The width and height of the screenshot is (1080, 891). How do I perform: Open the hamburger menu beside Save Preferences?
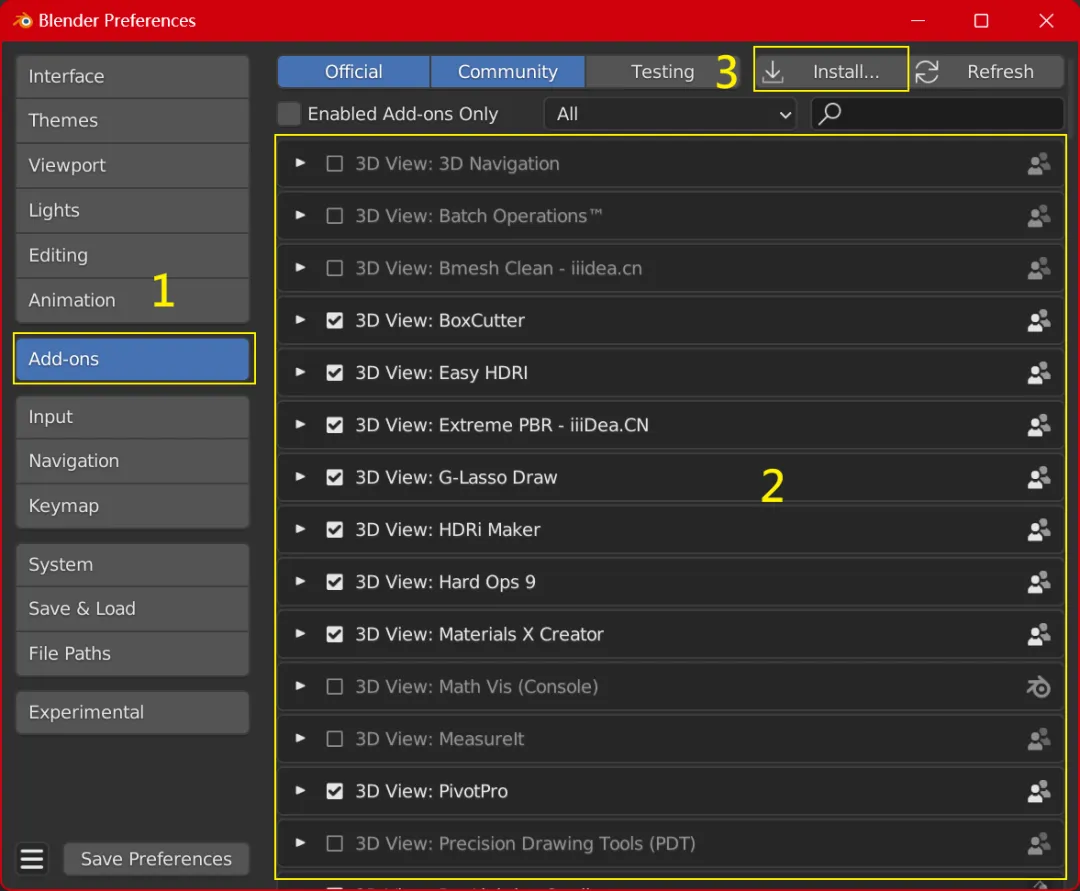click(x=32, y=859)
